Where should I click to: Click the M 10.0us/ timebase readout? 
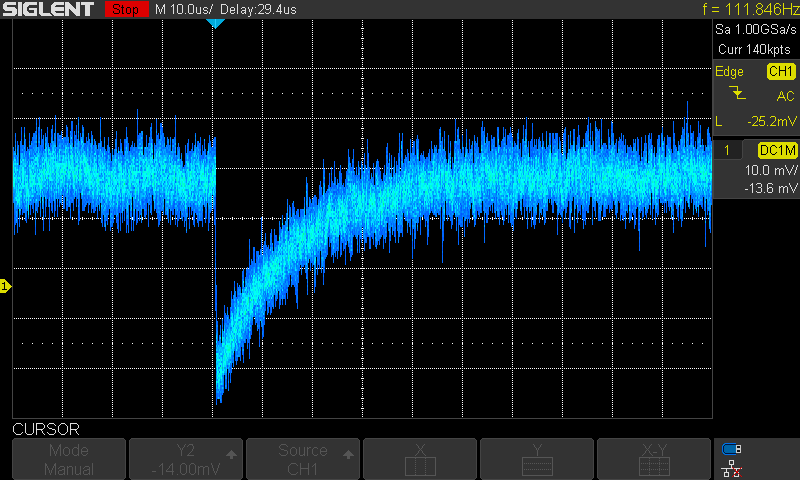pyautogui.click(x=184, y=10)
